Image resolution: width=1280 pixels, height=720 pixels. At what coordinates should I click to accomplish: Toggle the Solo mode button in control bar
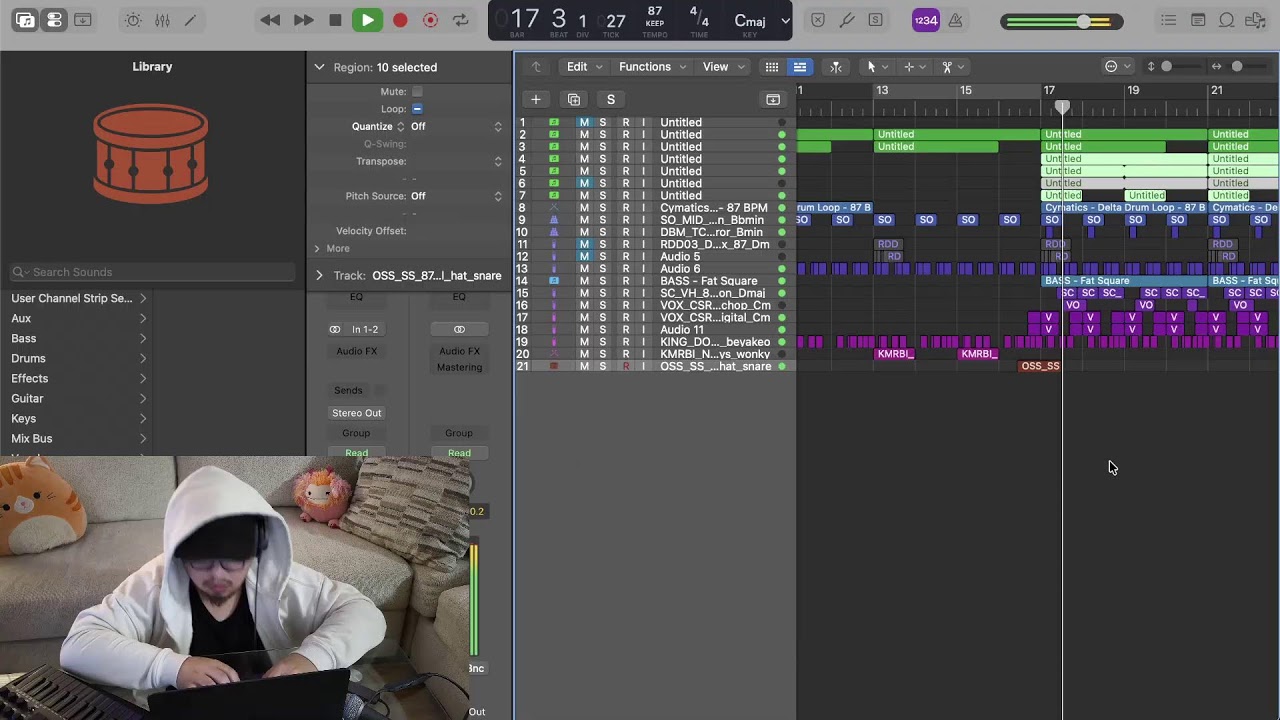click(x=876, y=20)
